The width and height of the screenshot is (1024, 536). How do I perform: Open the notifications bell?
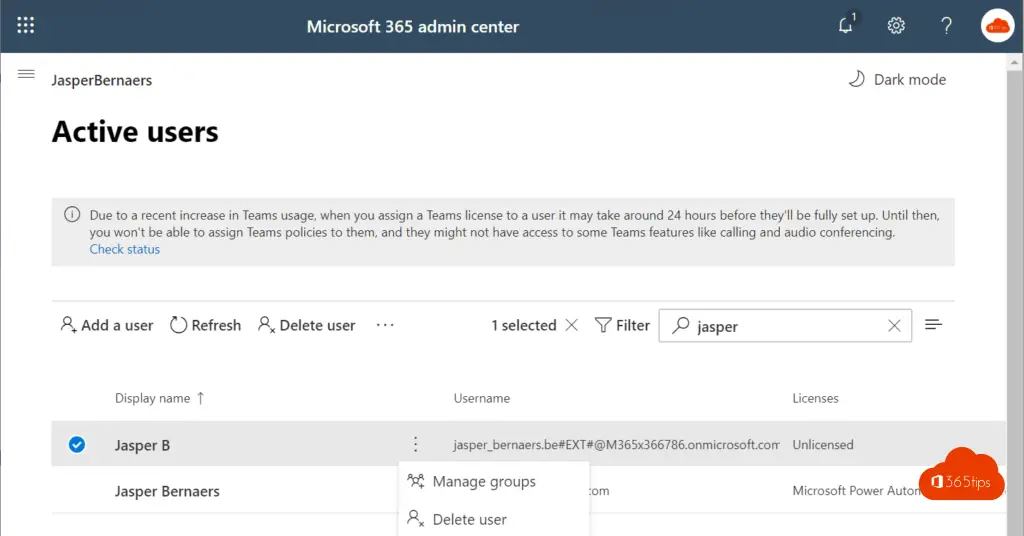(x=847, y=26)
